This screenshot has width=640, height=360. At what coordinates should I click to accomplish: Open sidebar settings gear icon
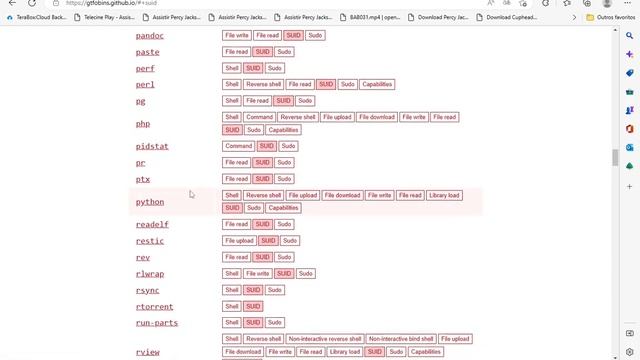(629, 351)
